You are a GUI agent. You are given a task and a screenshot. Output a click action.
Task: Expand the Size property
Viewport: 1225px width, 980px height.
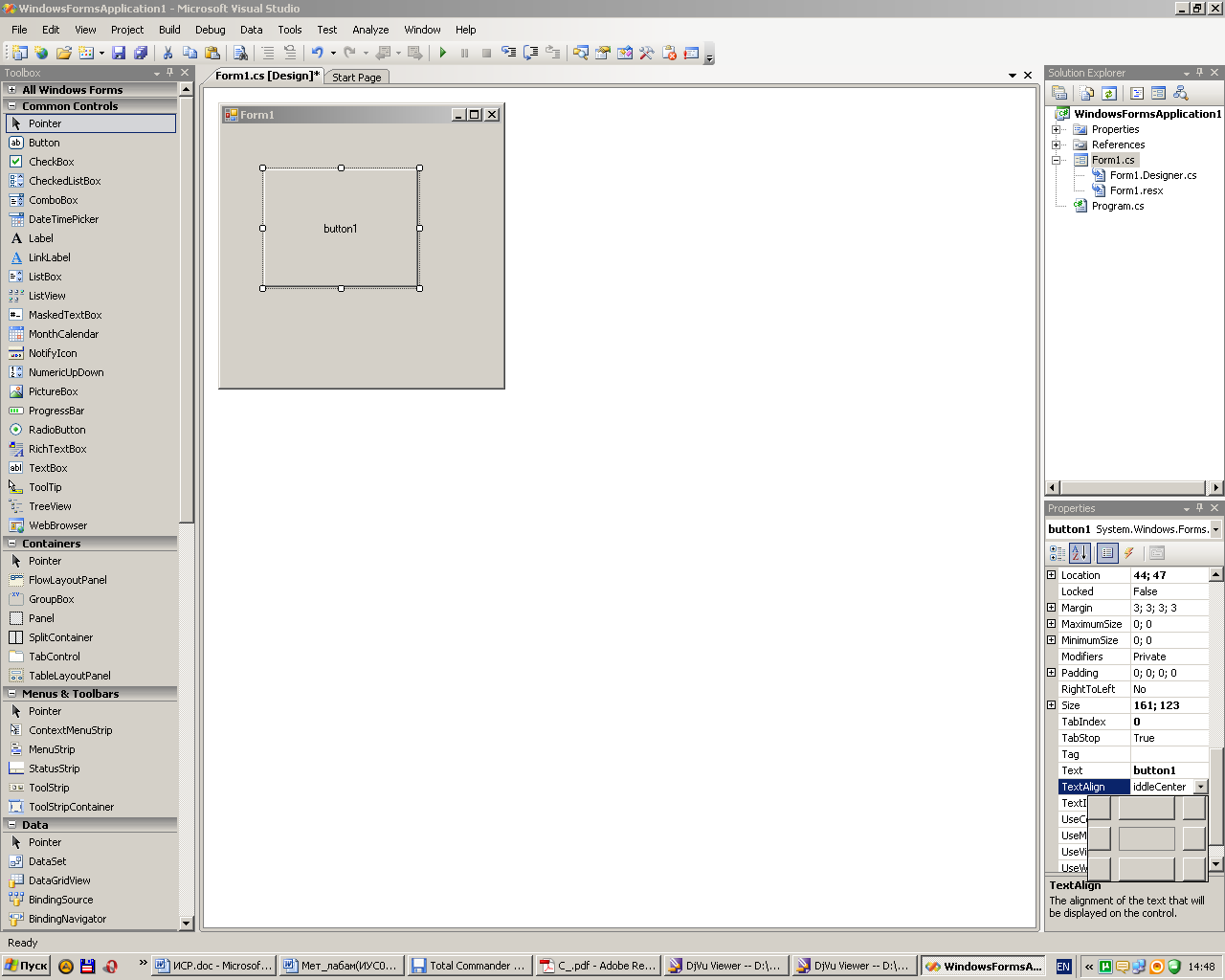click(x=1051, y=705)
